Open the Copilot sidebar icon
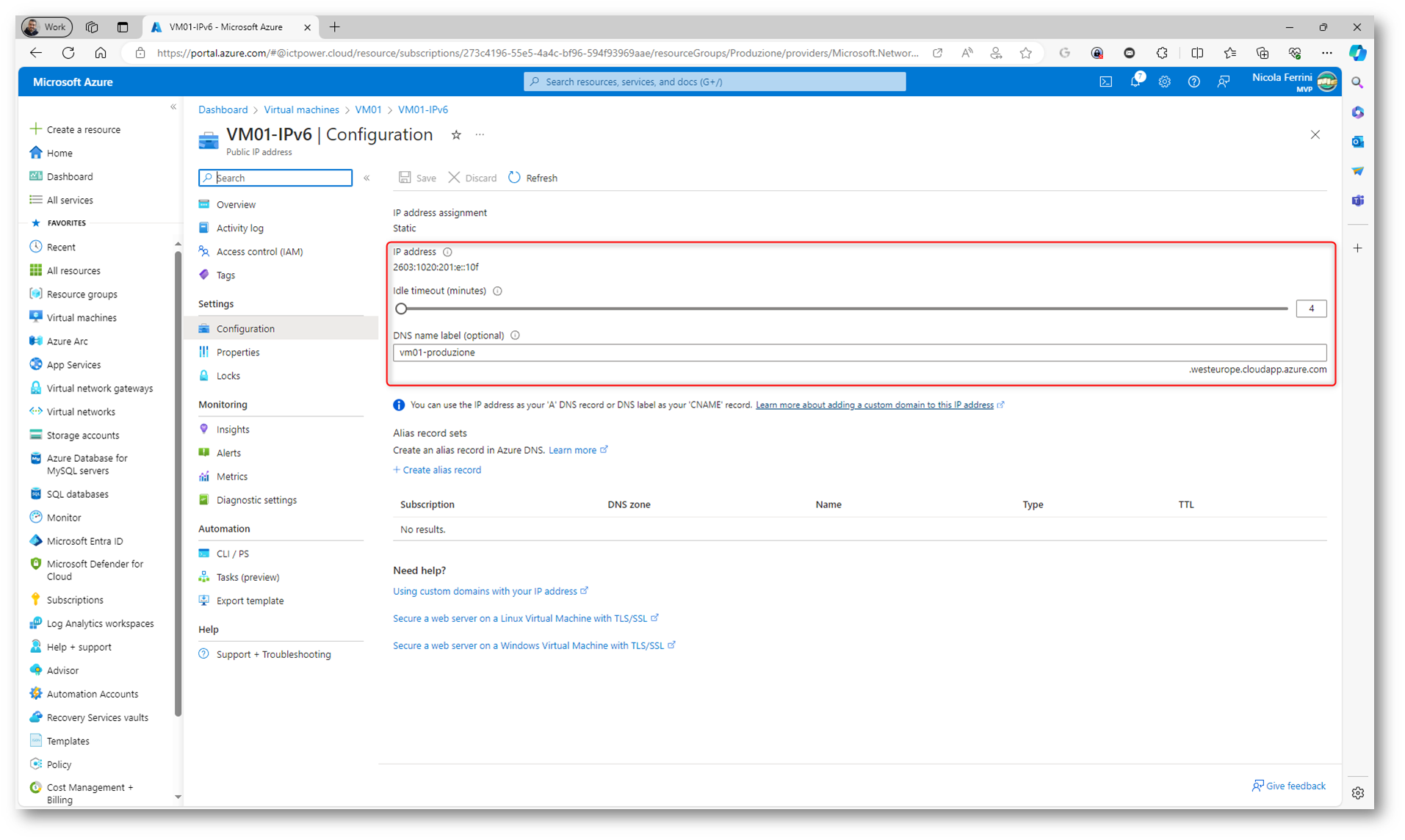The image size is (1405, 840). 1357,53
